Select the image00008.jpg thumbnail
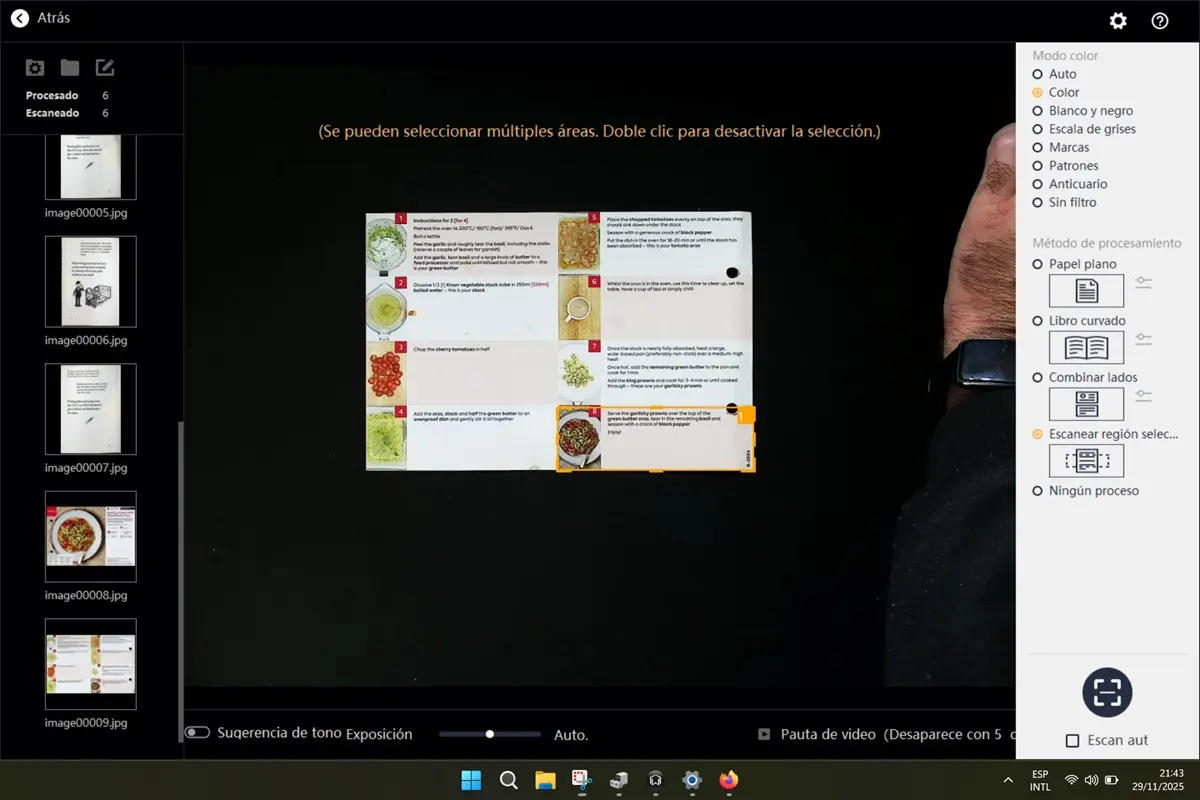This screenshot has width=1200, height=800. [91, 537]
